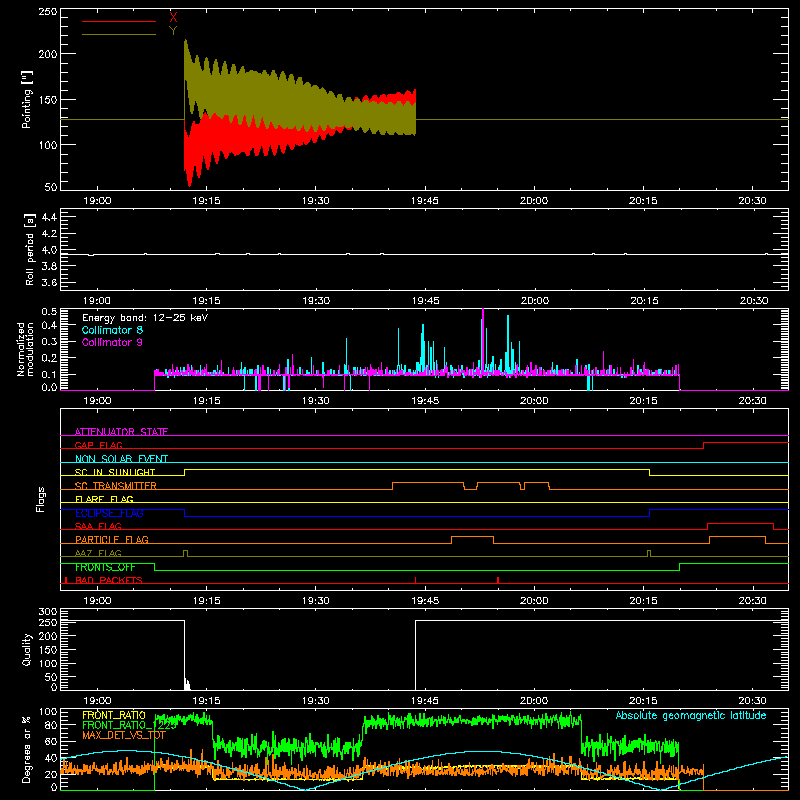Click the 'SC_TRANSMITTER' flag label

coord(115,485)
